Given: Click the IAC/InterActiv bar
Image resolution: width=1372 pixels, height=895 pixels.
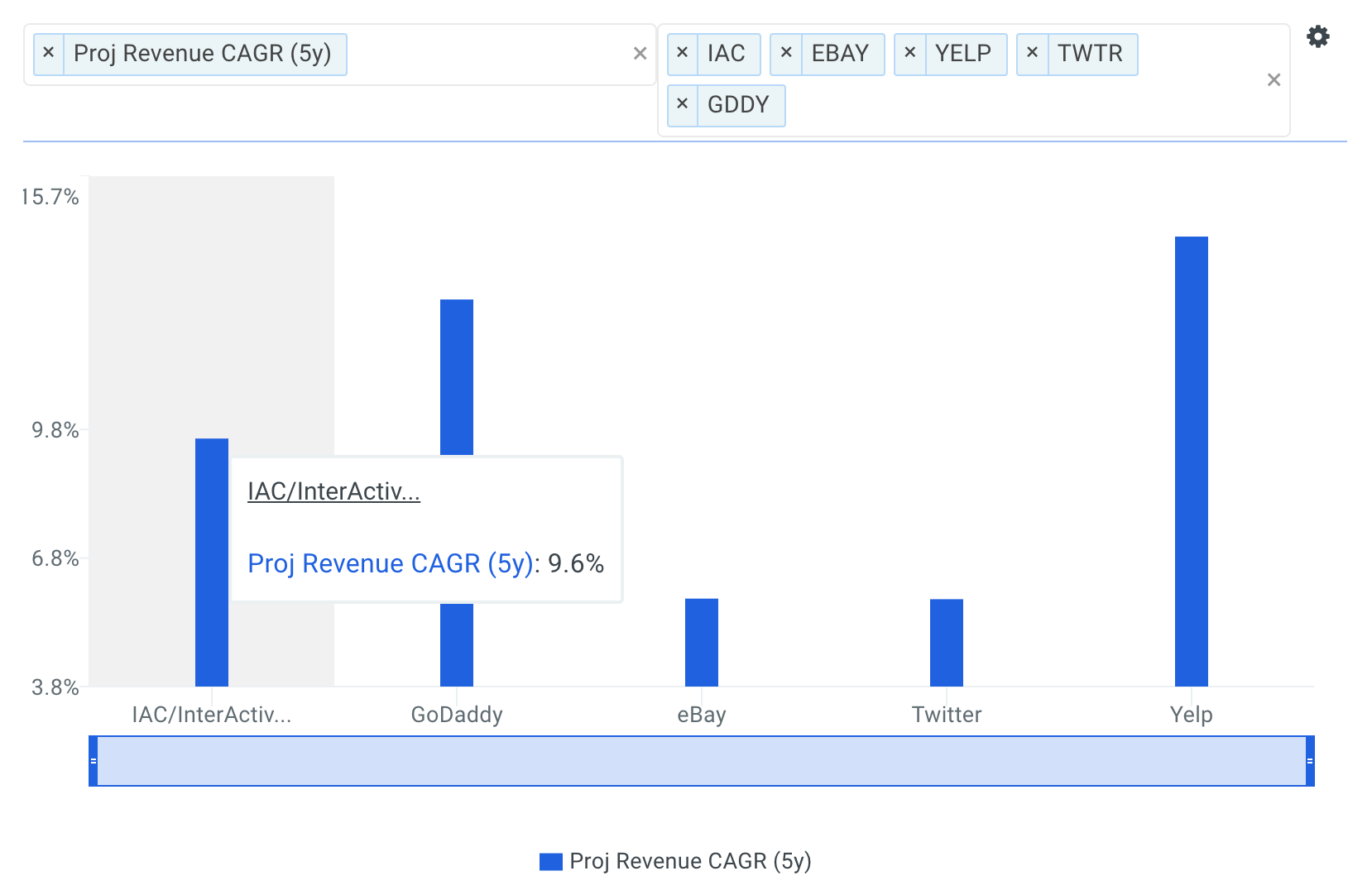Looking at the screenshot, I should click(x=212, y=562).
